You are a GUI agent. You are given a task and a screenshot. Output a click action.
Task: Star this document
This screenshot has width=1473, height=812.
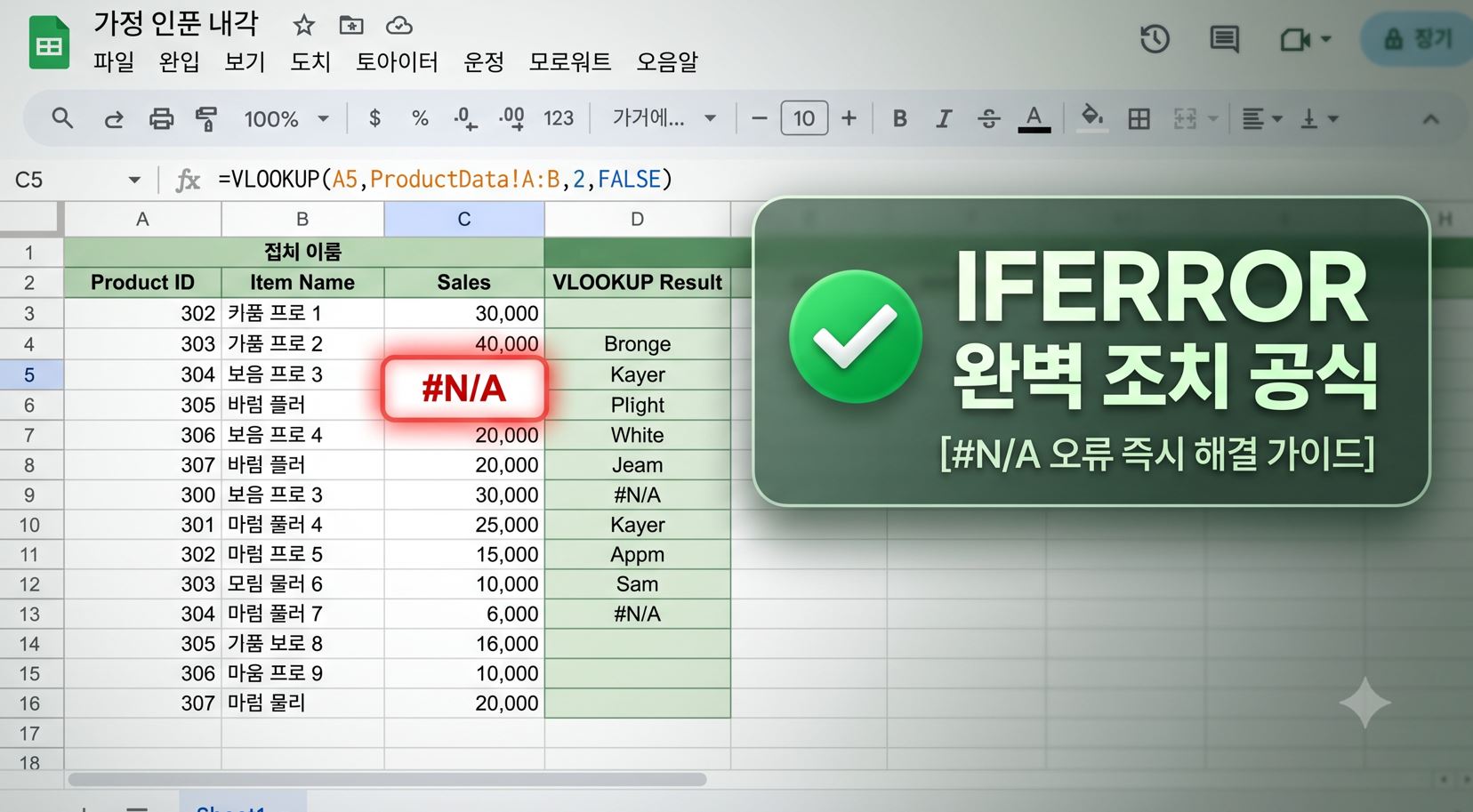click(304, 25)
